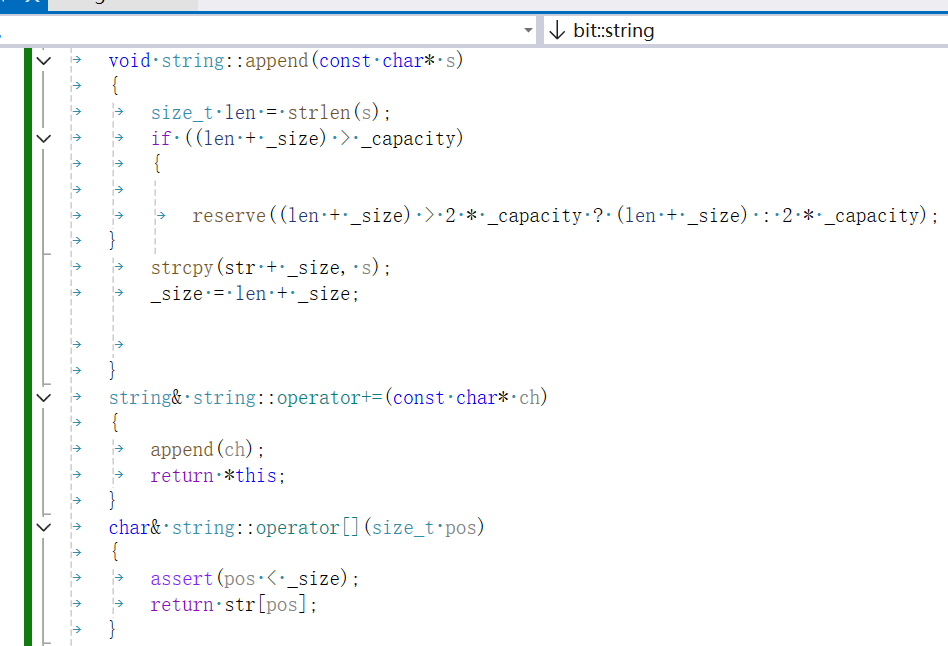
Task: Click 'return str[pos];' statement
Action: [233, 605]
